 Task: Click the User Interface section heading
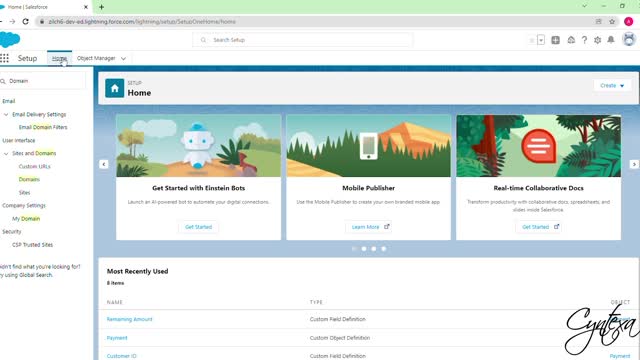19,140
